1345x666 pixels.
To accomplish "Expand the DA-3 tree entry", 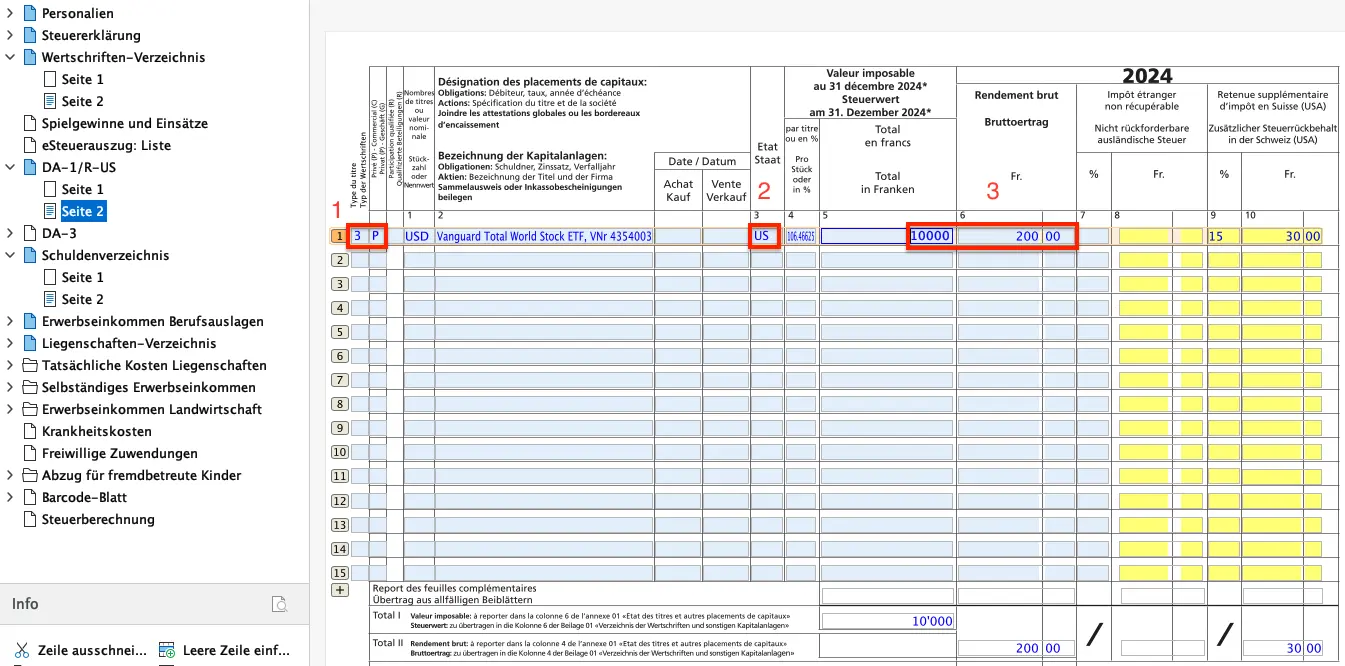I will pyautogui.click(x=10, y=233).
